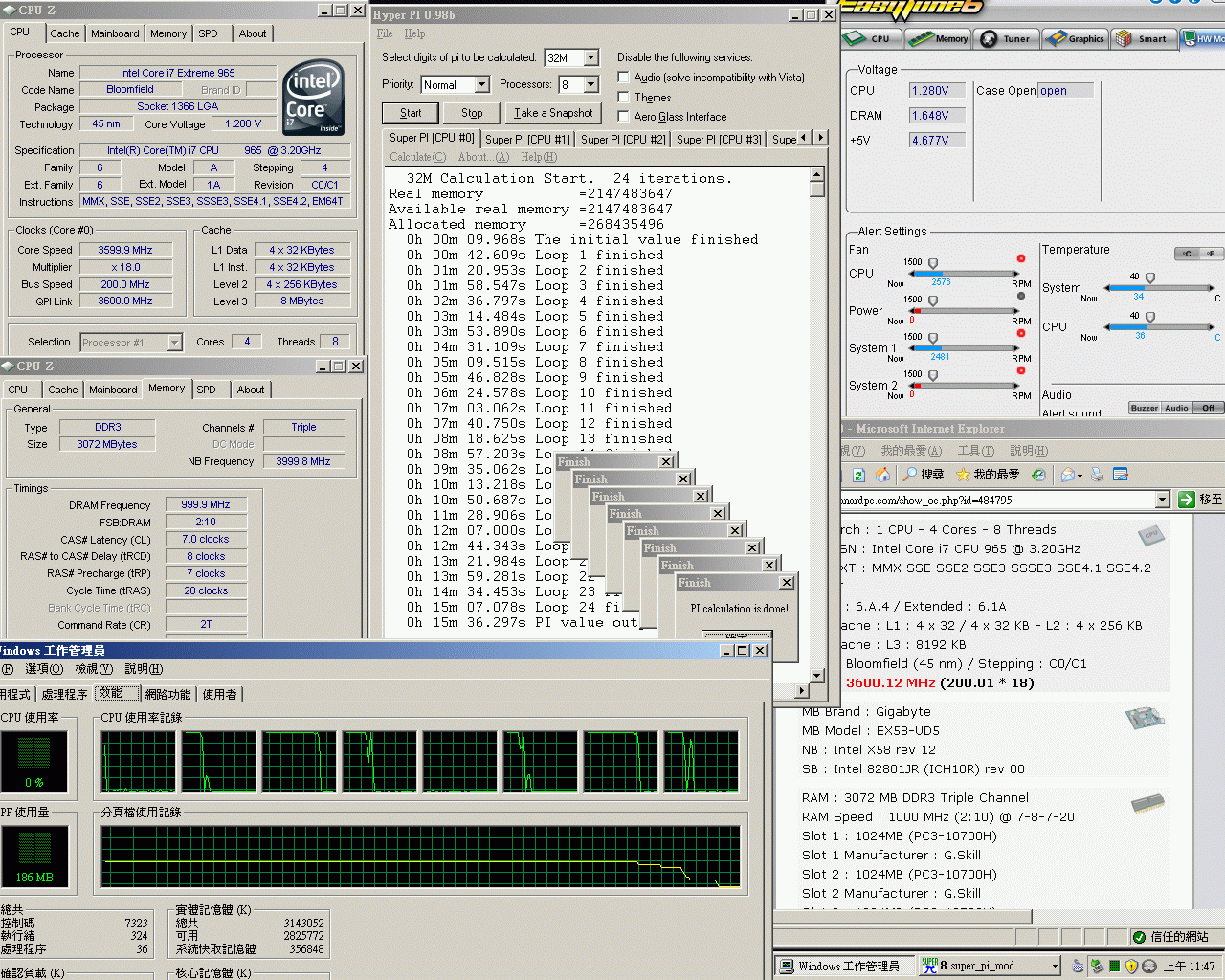Viewport: 1225px width, 980px height.
Task: Click the Internet Explorer Home icon
Action: tap(882, 475)
